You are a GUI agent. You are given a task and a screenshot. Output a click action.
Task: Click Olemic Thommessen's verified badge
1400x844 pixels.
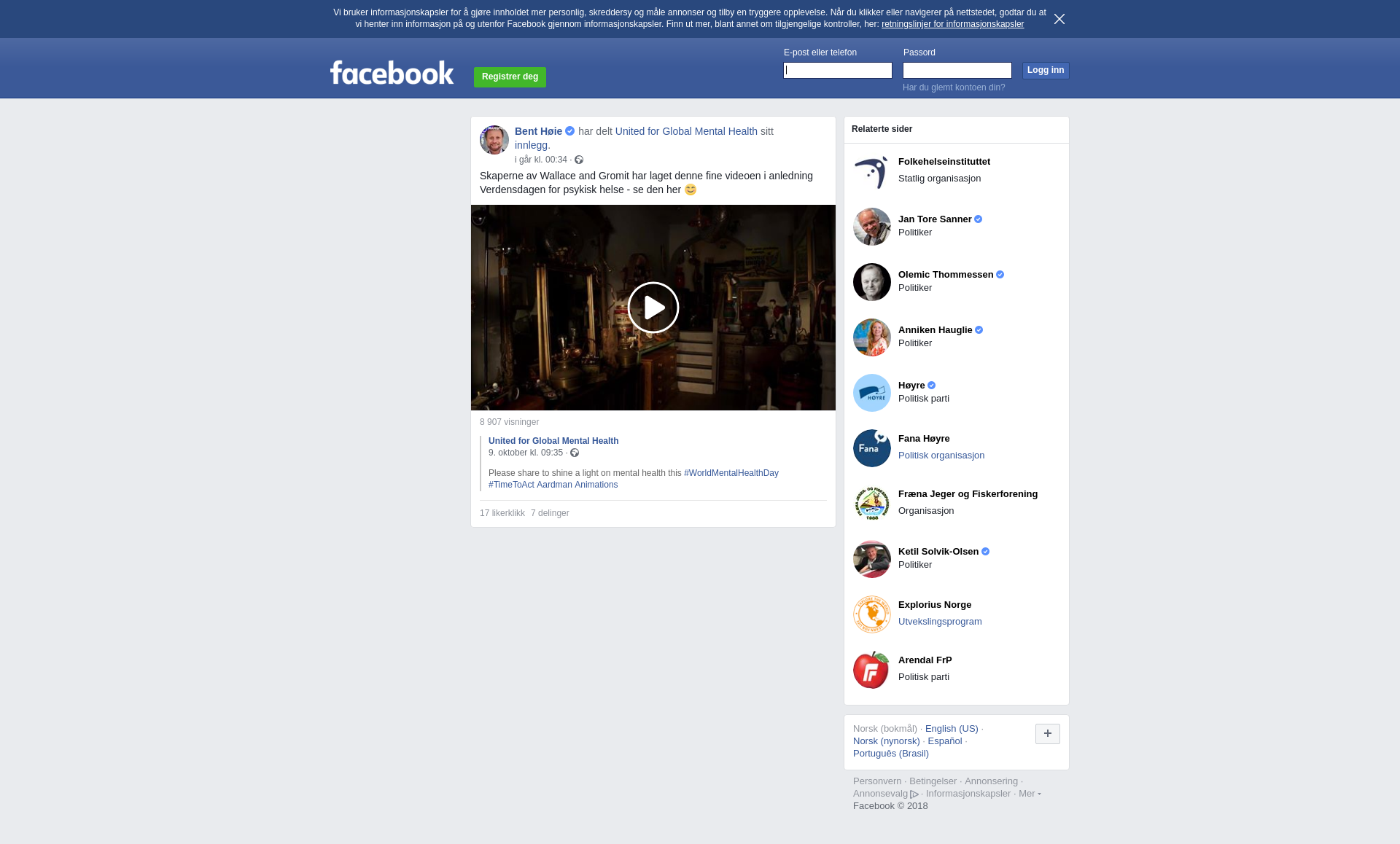(1000, 275)
